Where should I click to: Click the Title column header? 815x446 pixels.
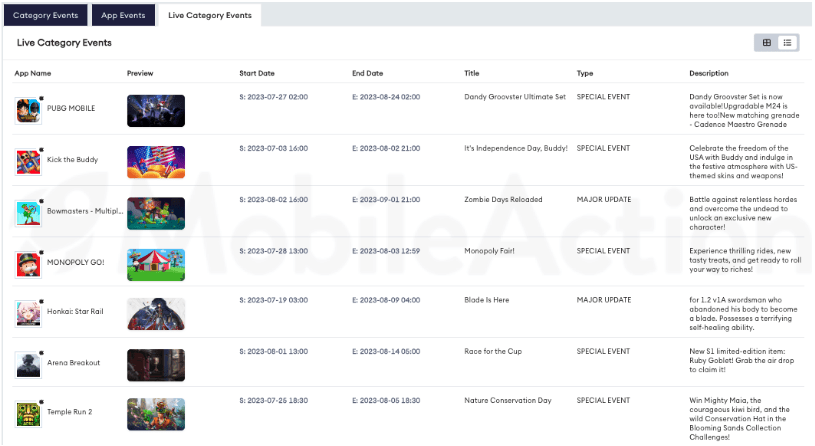point(472,73)
